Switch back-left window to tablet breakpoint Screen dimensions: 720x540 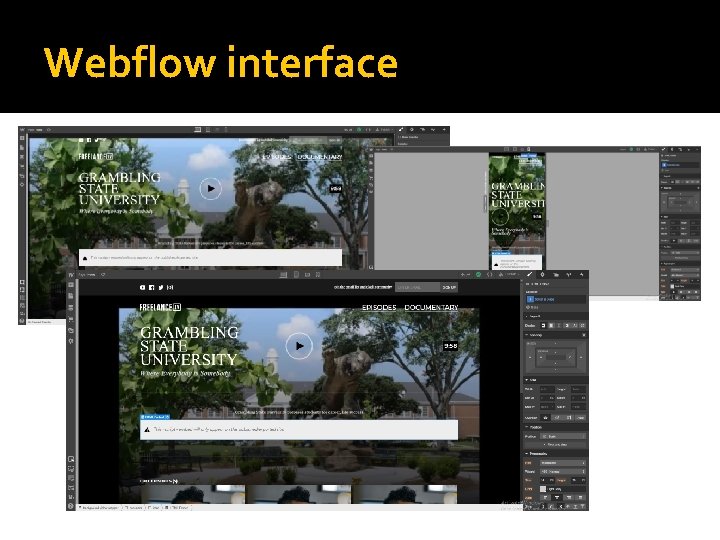point(208,130)
